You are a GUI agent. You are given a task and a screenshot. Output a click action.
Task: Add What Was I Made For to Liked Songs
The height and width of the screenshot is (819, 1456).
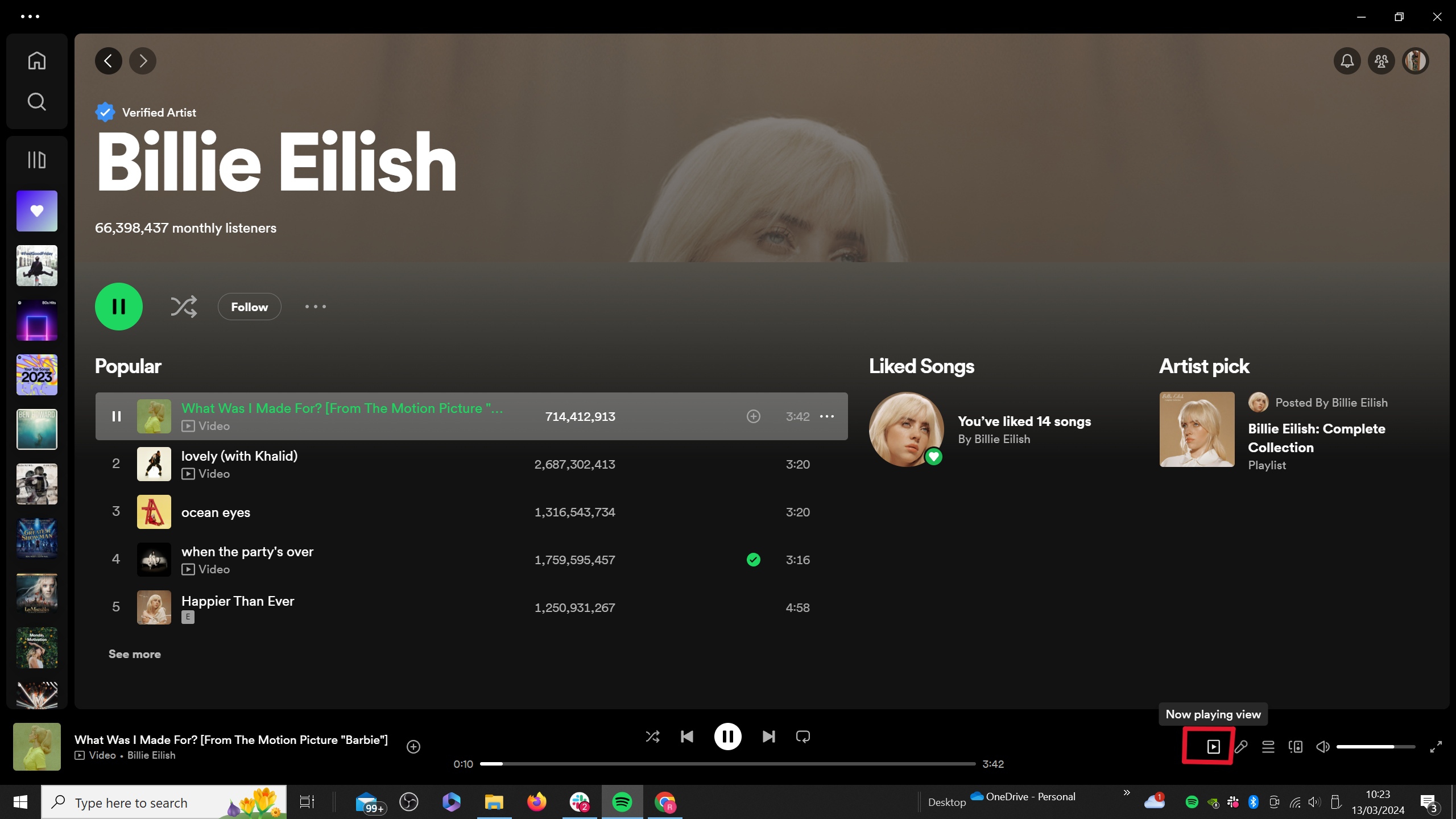tap(754, 416)
